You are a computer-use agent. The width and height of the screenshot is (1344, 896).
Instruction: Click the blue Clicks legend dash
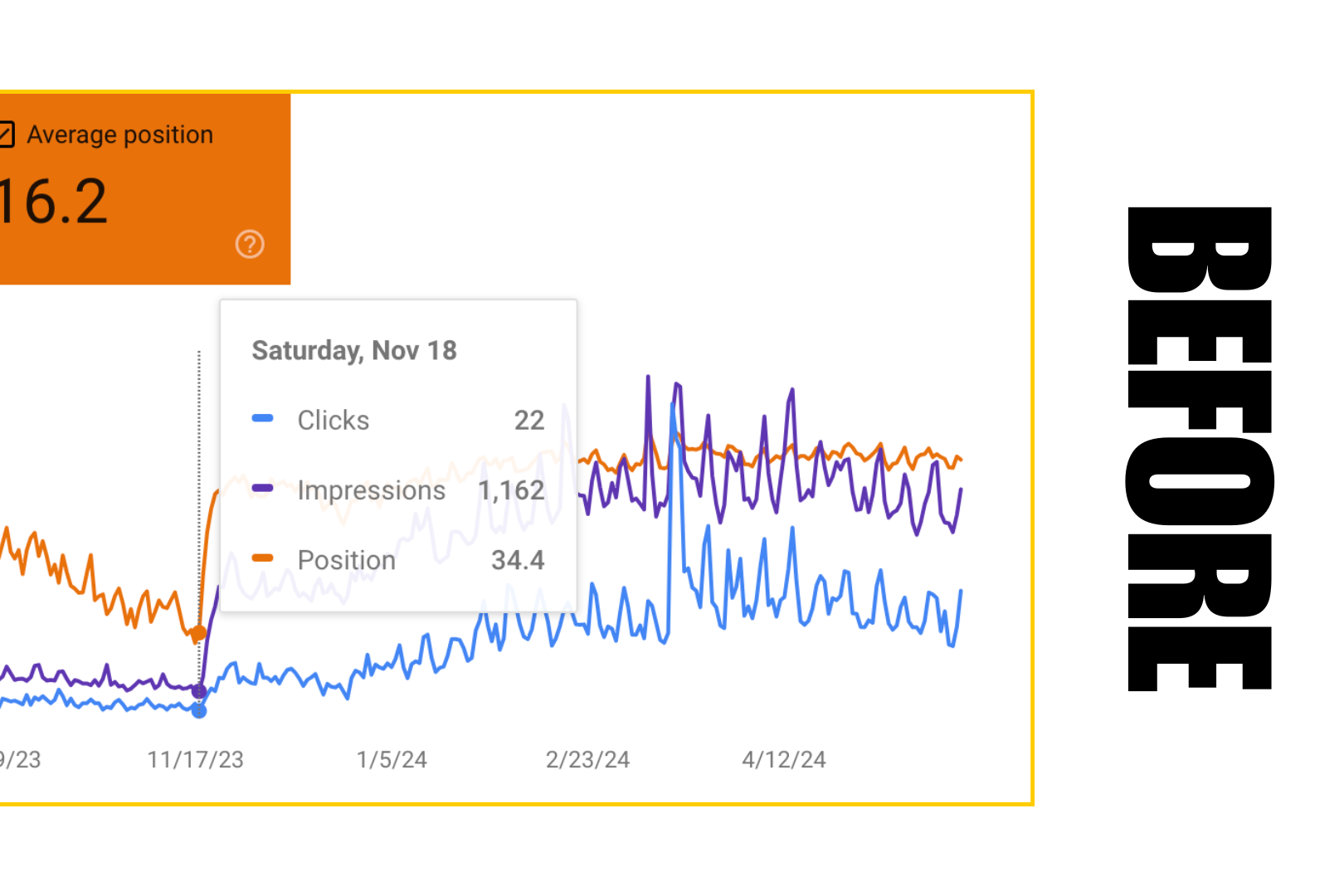click(262, 418)
